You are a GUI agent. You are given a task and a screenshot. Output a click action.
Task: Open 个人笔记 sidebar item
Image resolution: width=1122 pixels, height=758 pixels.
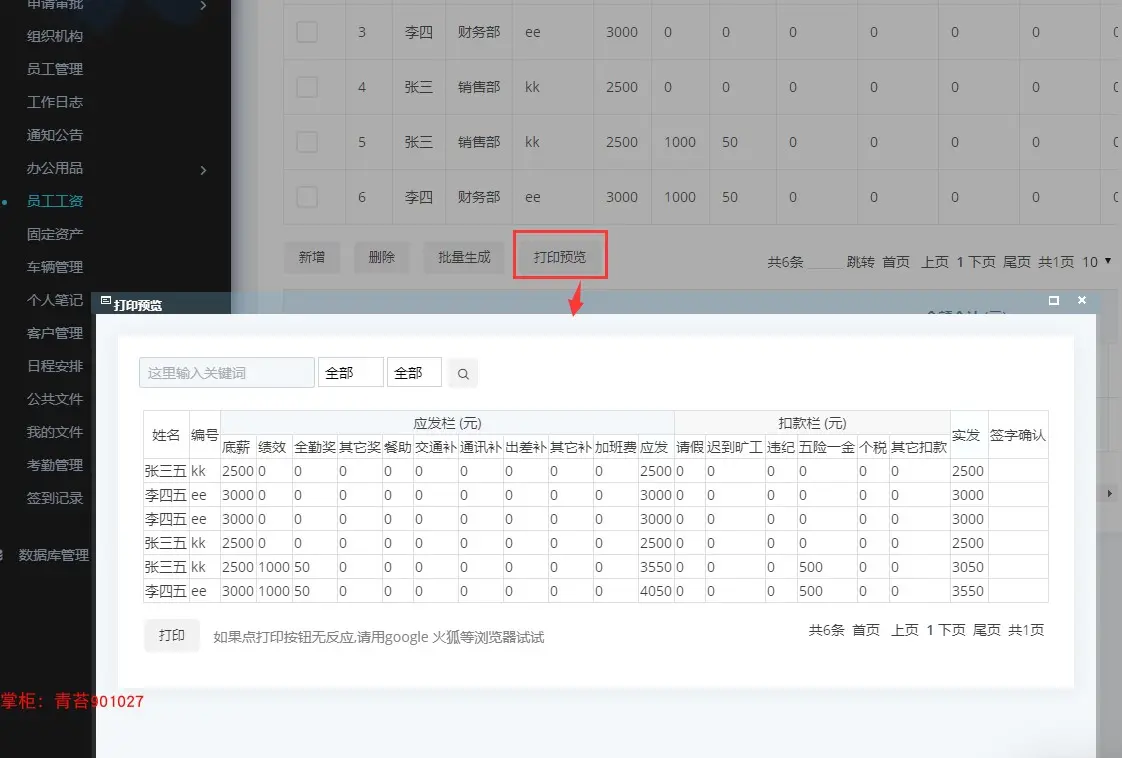coord(55,300)
